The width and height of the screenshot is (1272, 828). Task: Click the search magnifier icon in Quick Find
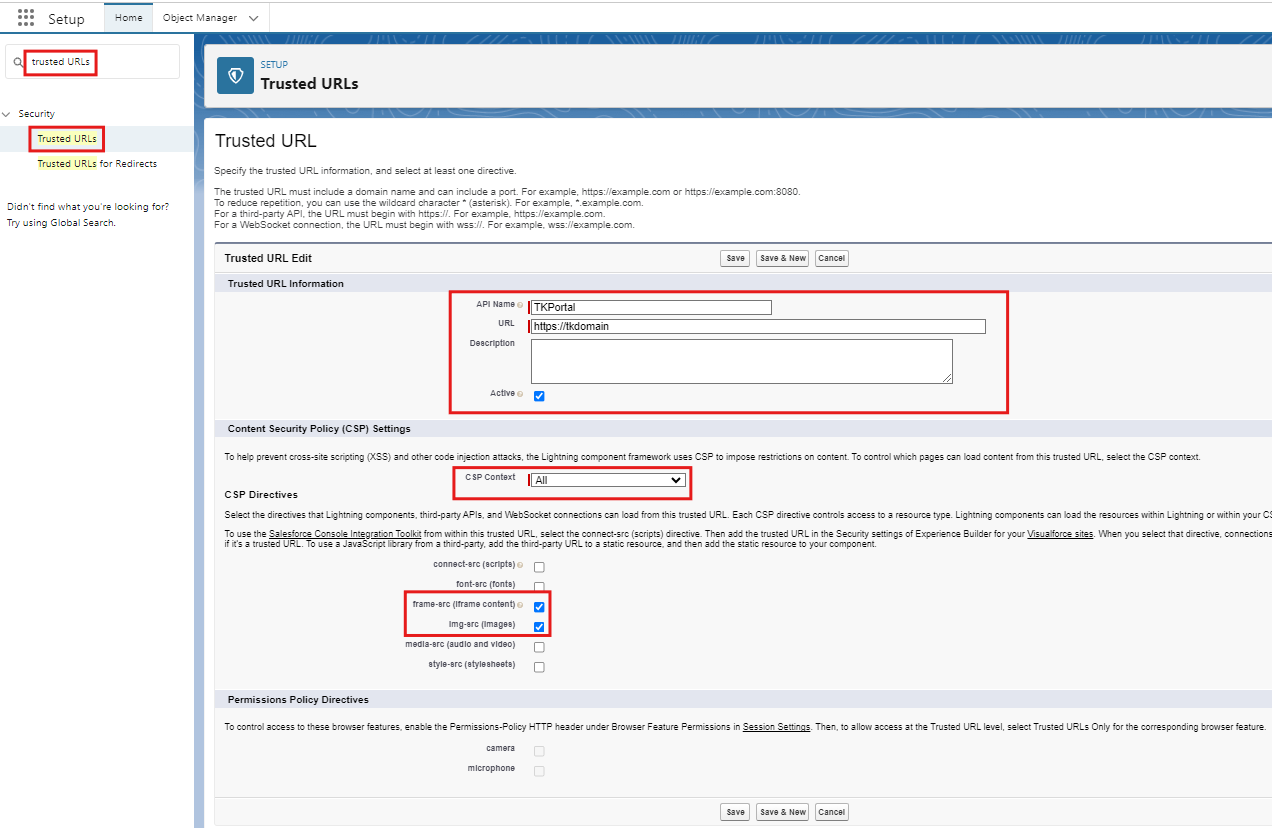point(18,62)
